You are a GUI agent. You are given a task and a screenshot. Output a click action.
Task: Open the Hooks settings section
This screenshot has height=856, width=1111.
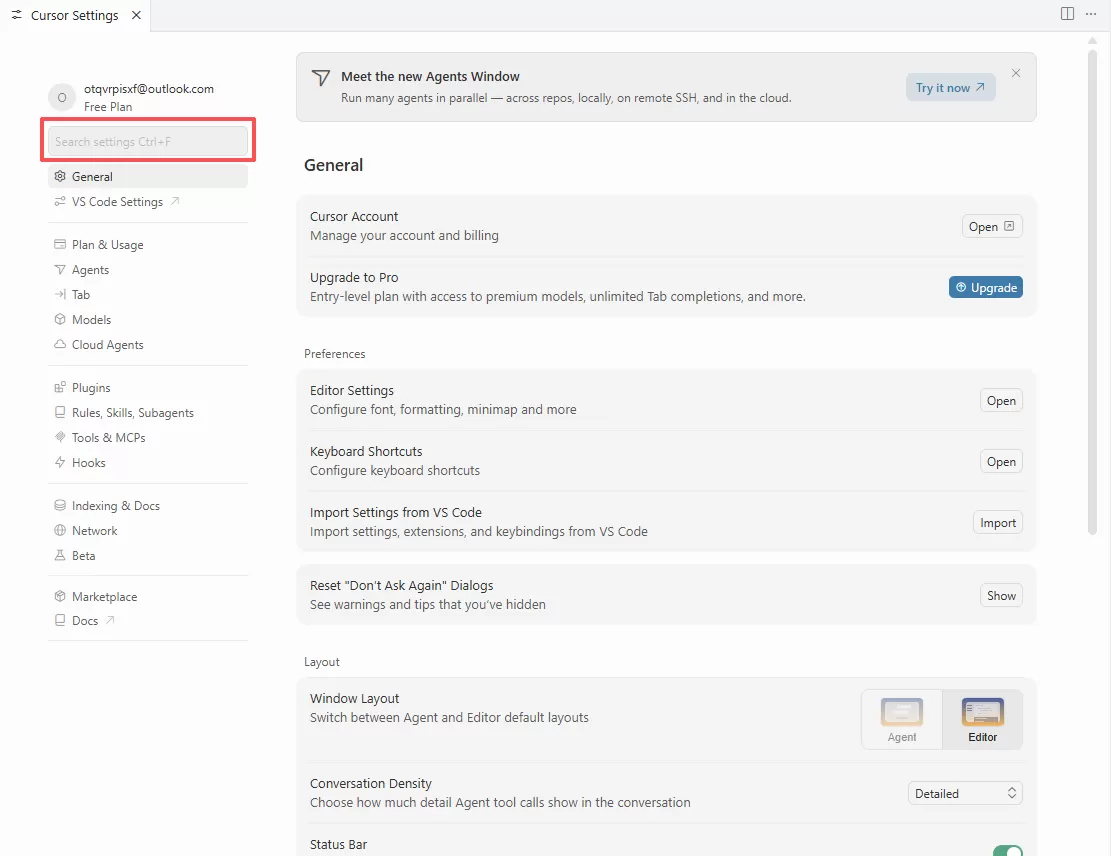coord(148,463)
